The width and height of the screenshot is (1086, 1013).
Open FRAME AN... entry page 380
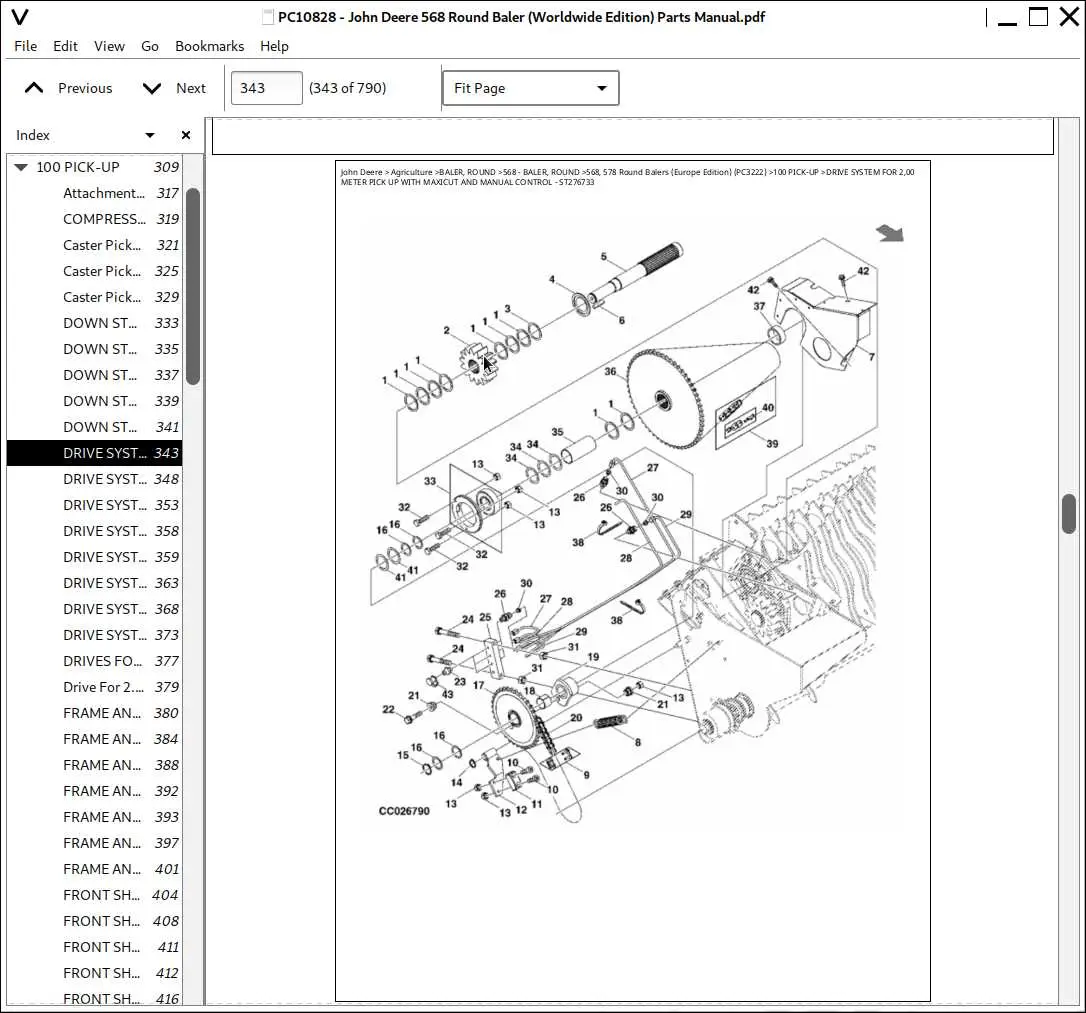pyautogui.click(x=94, y=713)
